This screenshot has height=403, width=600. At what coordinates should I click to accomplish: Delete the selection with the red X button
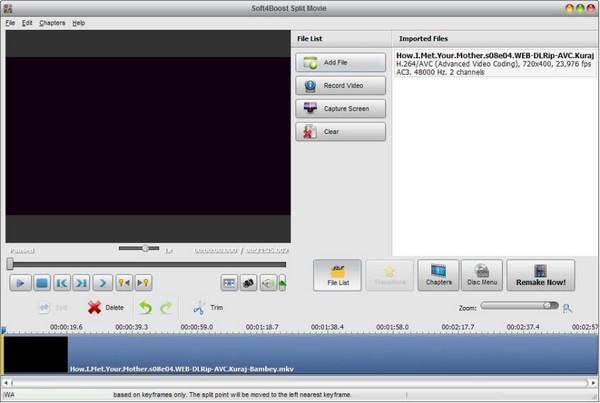coord(106,308)
